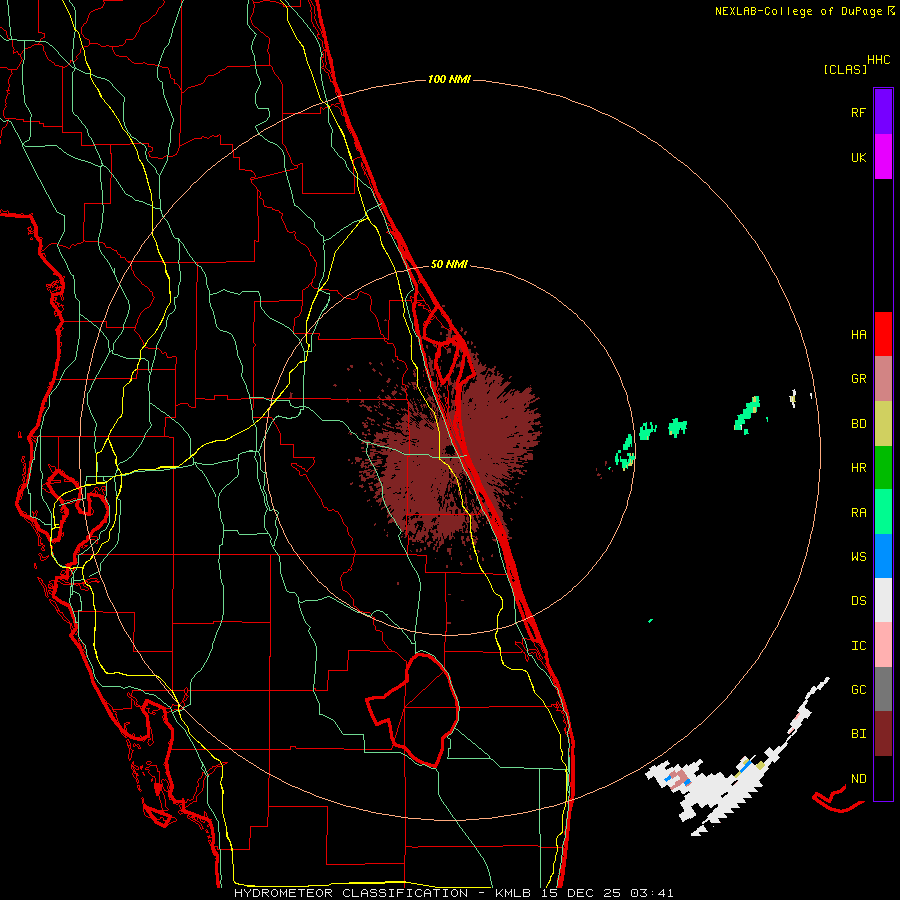
Task: Click the dark green HR color swatch
Action: [883, 468]
